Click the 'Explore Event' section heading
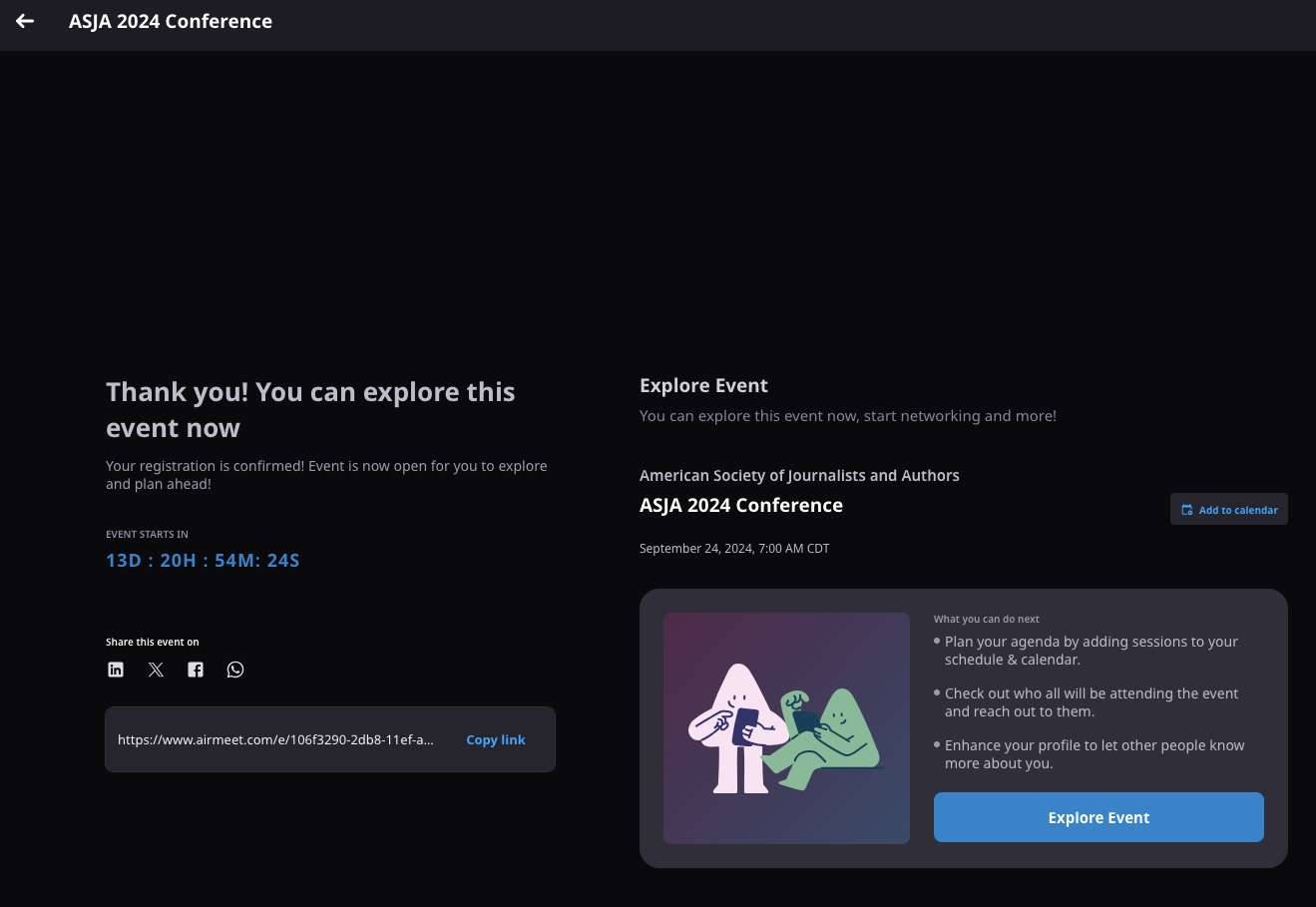This screenshot has height=907, width=1316. coord(703,386)
